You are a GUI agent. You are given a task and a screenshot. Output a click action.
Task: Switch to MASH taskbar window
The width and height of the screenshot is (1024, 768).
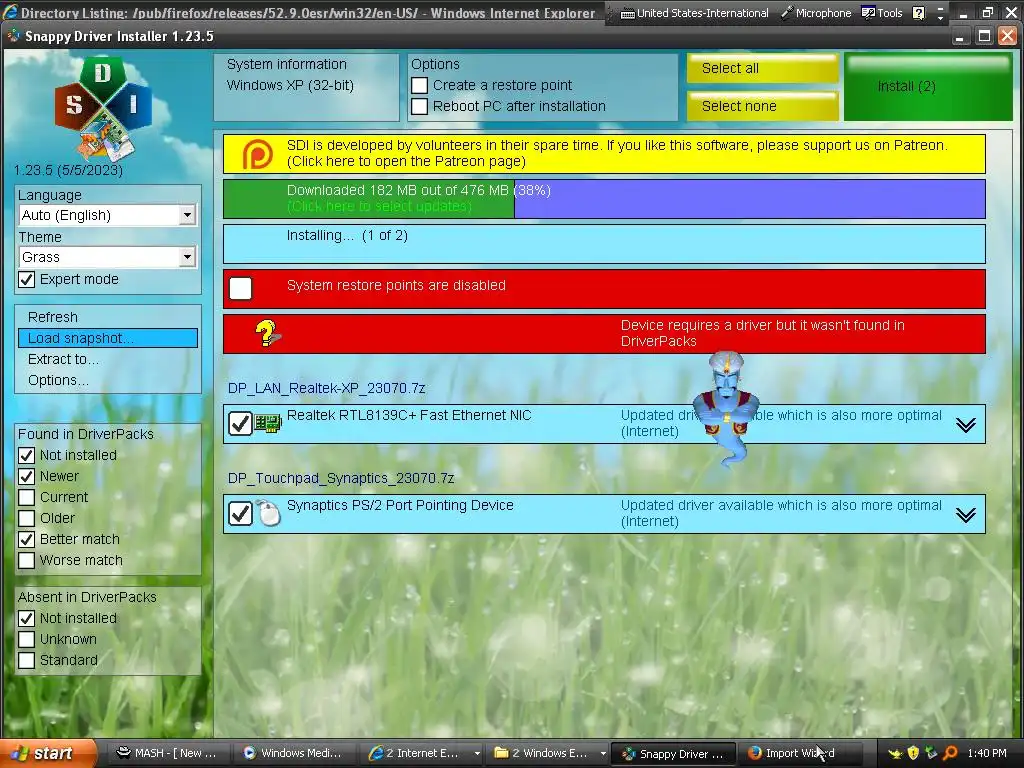click(165, 753)
